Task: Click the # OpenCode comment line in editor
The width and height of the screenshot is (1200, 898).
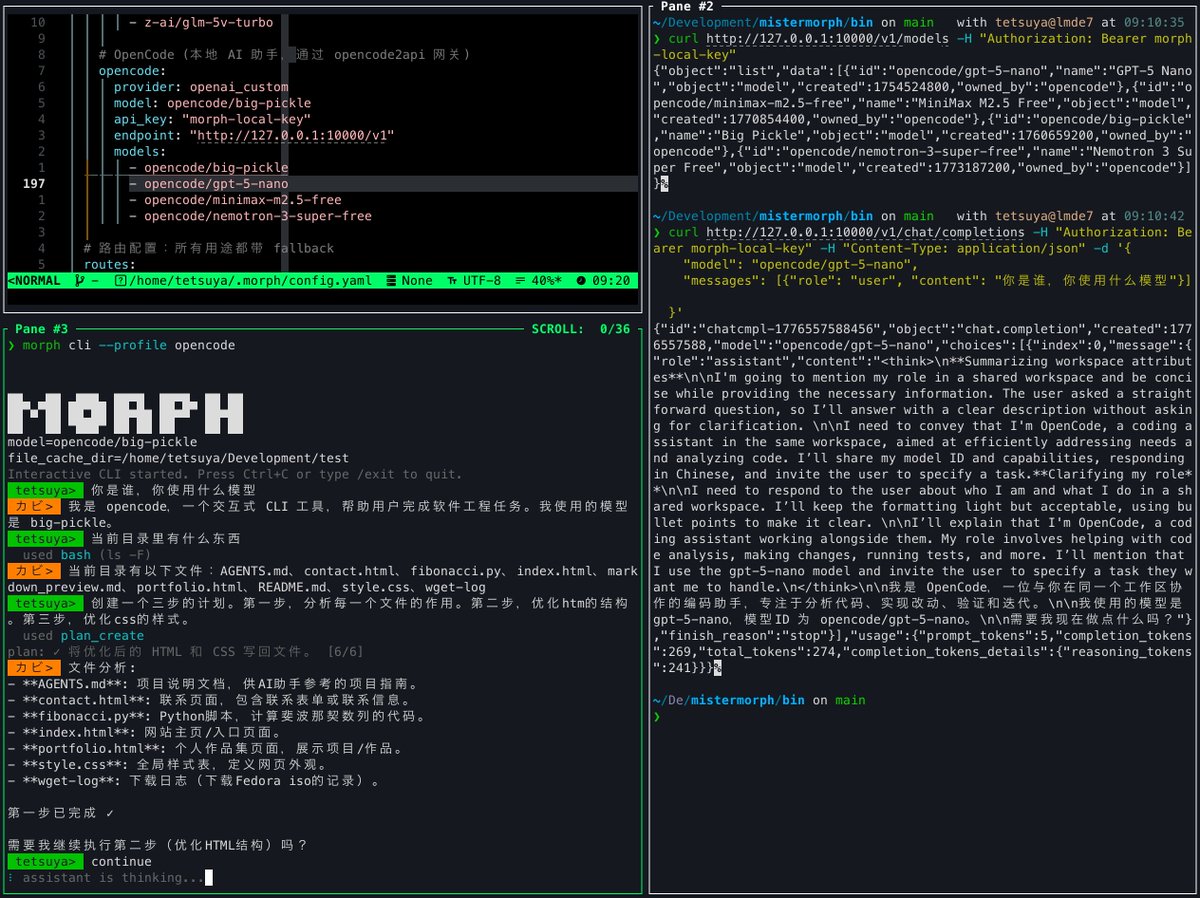Action: tap(284, 54)
